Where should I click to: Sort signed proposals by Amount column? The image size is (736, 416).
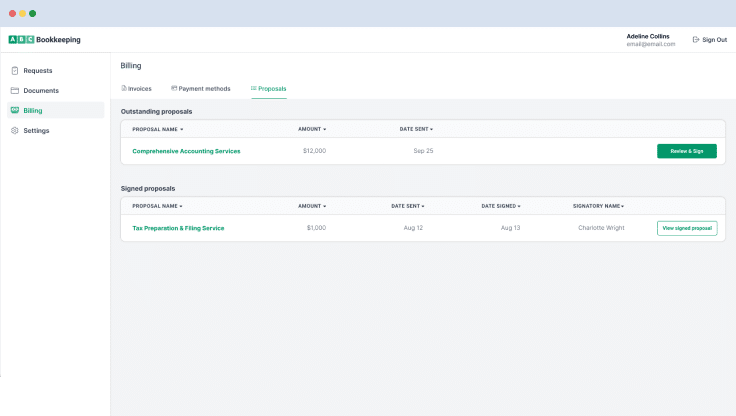click(x=312, y=206)
